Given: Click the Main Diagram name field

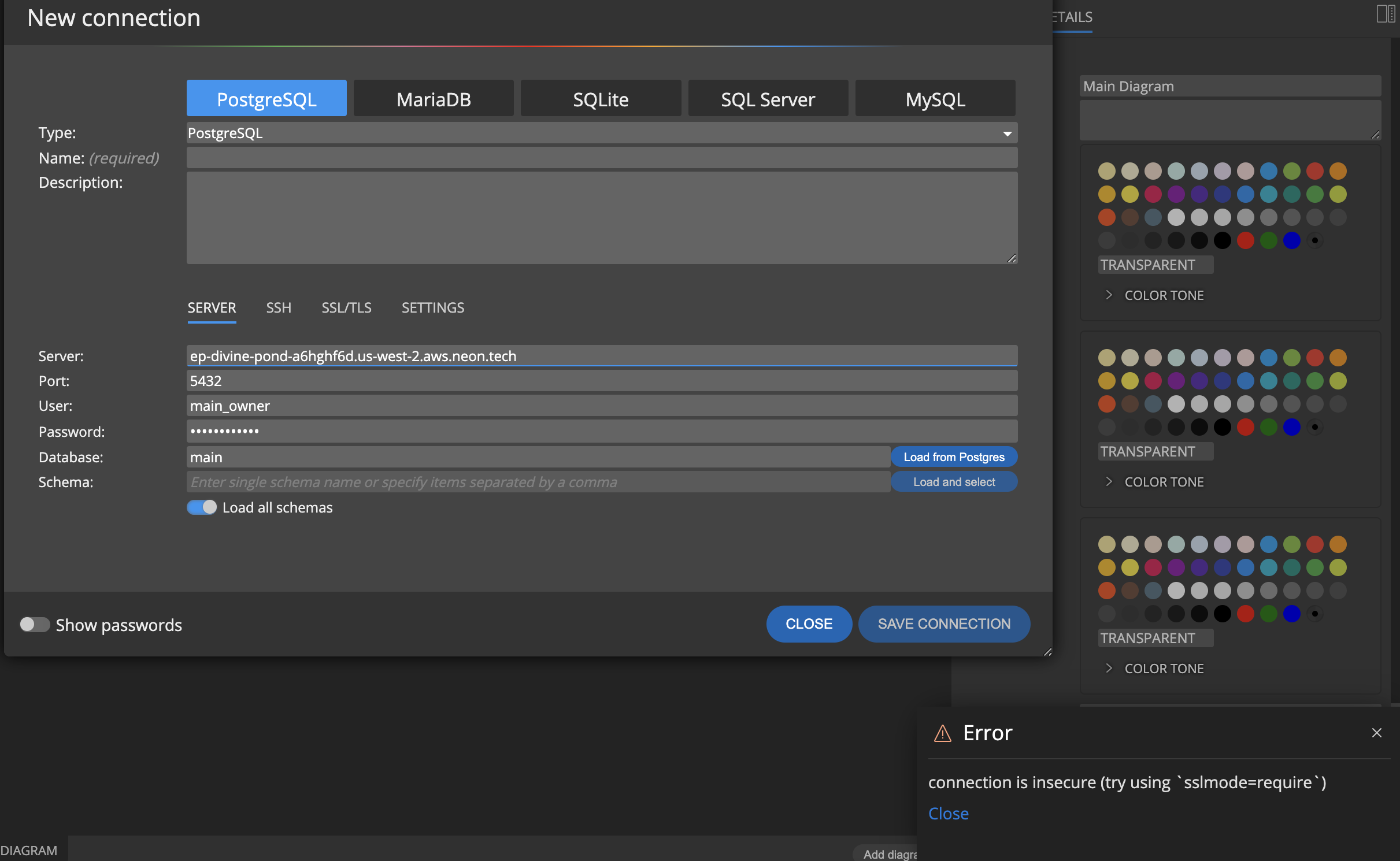Looking at the screenshot, I should (1230, 86).
